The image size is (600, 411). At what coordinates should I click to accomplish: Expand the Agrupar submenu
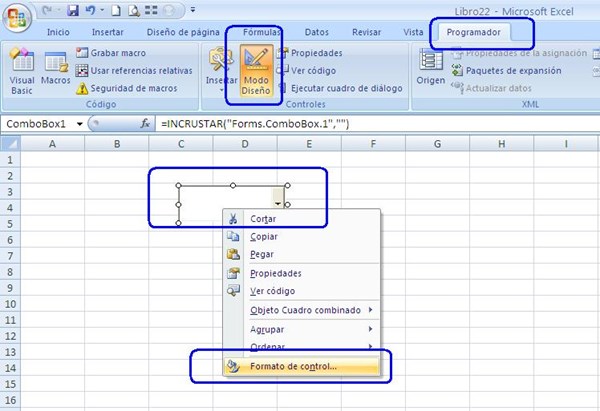pos(302,329)
